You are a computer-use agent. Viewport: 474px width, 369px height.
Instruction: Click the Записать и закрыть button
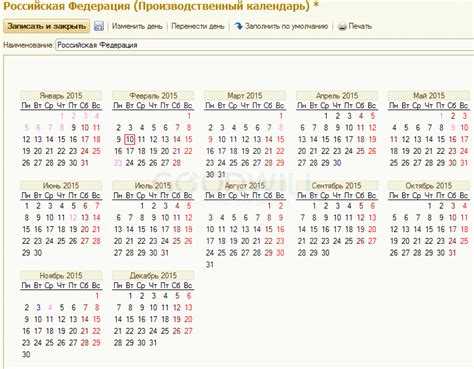click(x=47, y=26)
